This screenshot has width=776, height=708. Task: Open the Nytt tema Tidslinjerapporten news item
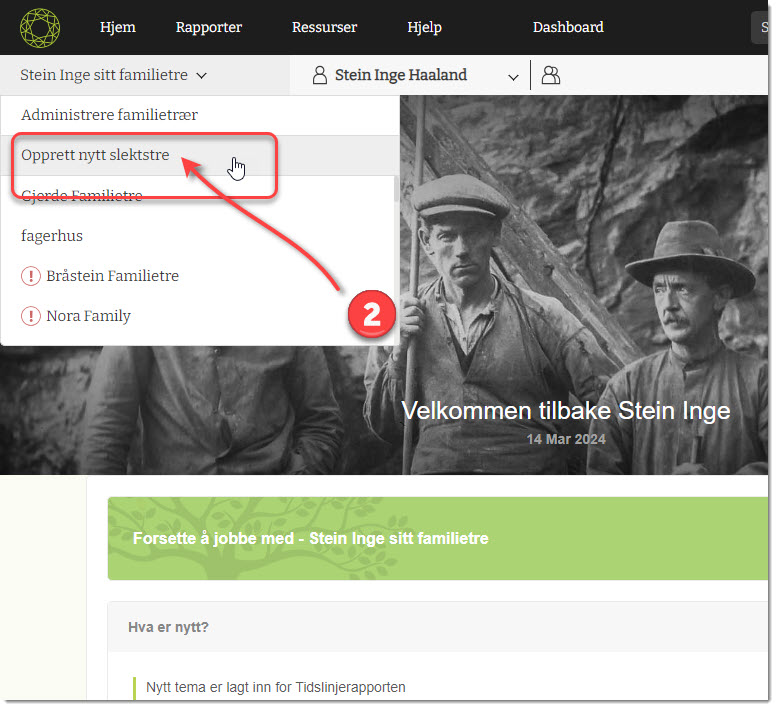275,687
